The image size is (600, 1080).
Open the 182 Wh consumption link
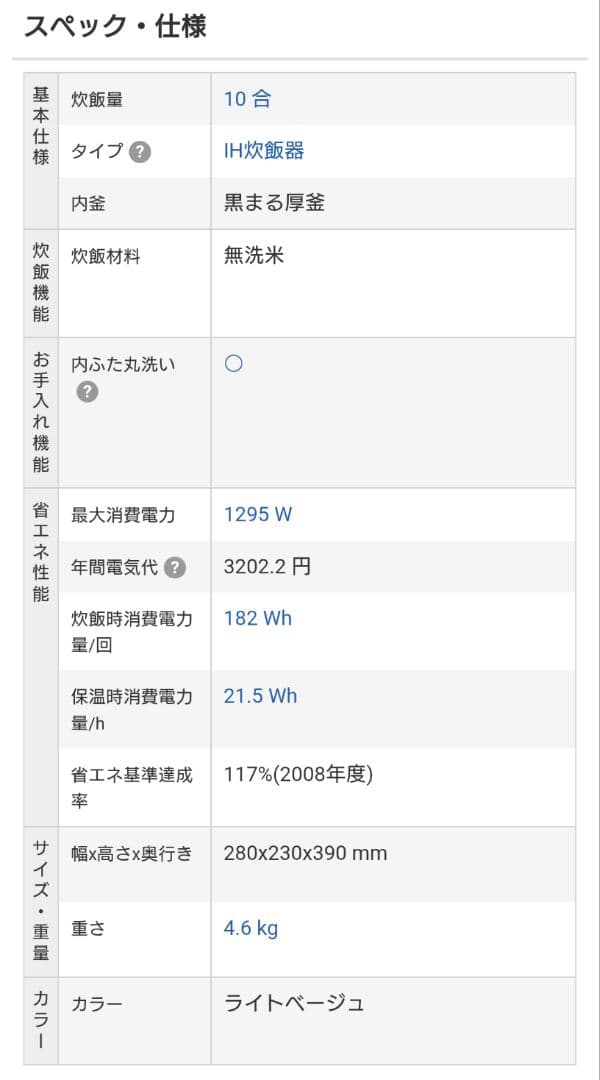point(258,618)
